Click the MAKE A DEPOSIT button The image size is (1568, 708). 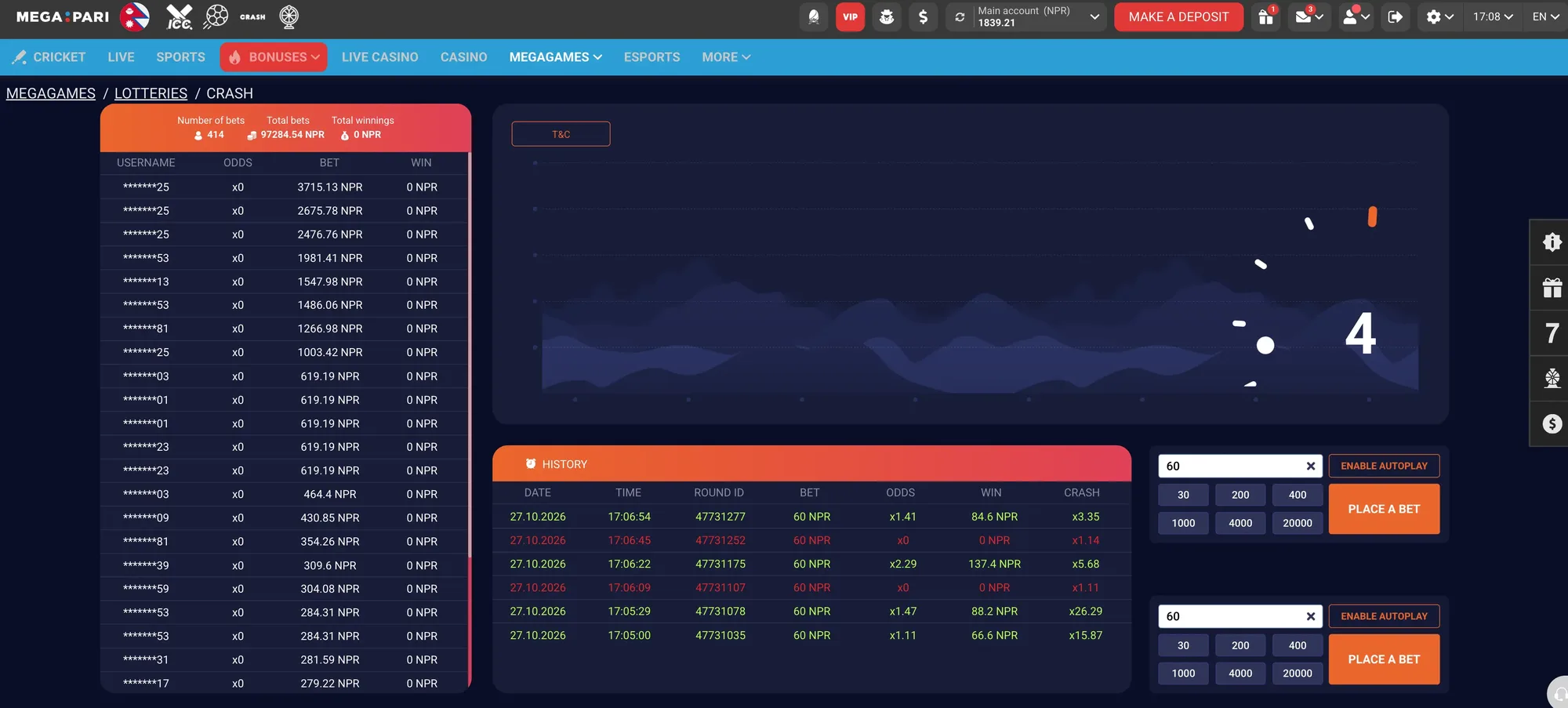1178,16
